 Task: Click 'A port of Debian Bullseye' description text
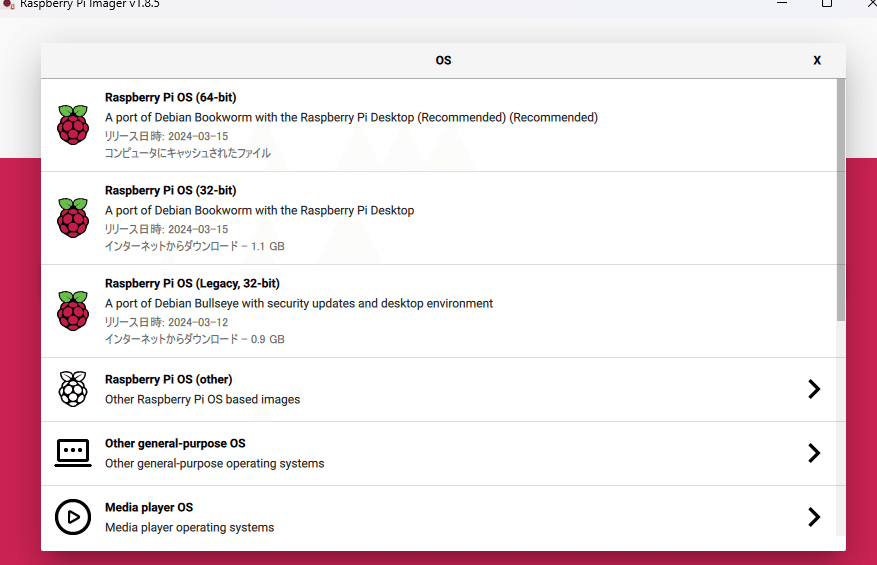coord(299,303)
